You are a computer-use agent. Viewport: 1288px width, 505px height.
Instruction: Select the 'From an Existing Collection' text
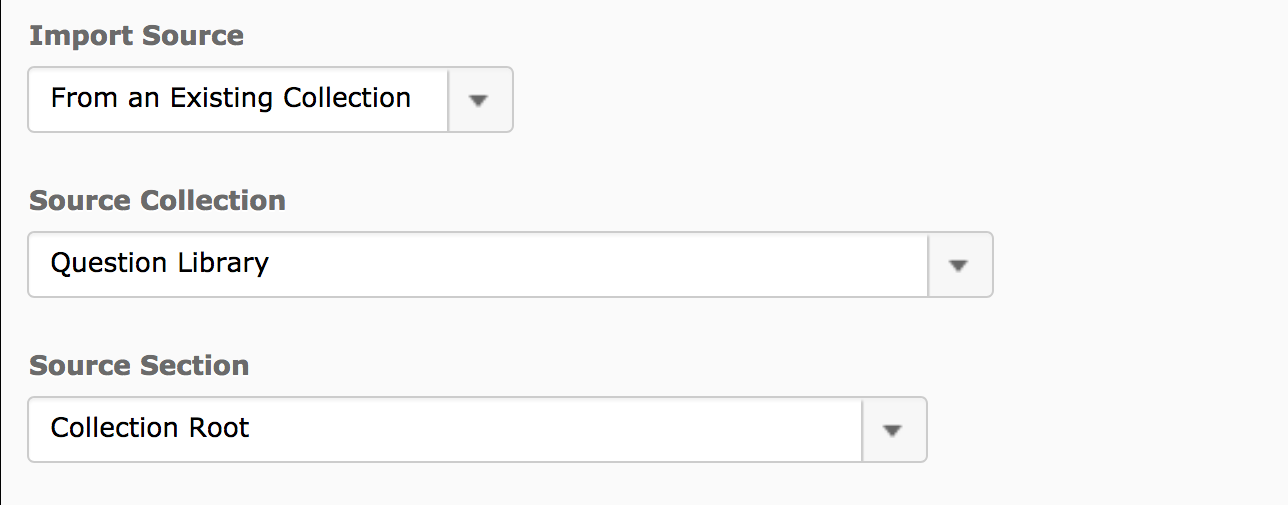click(231, 98)
